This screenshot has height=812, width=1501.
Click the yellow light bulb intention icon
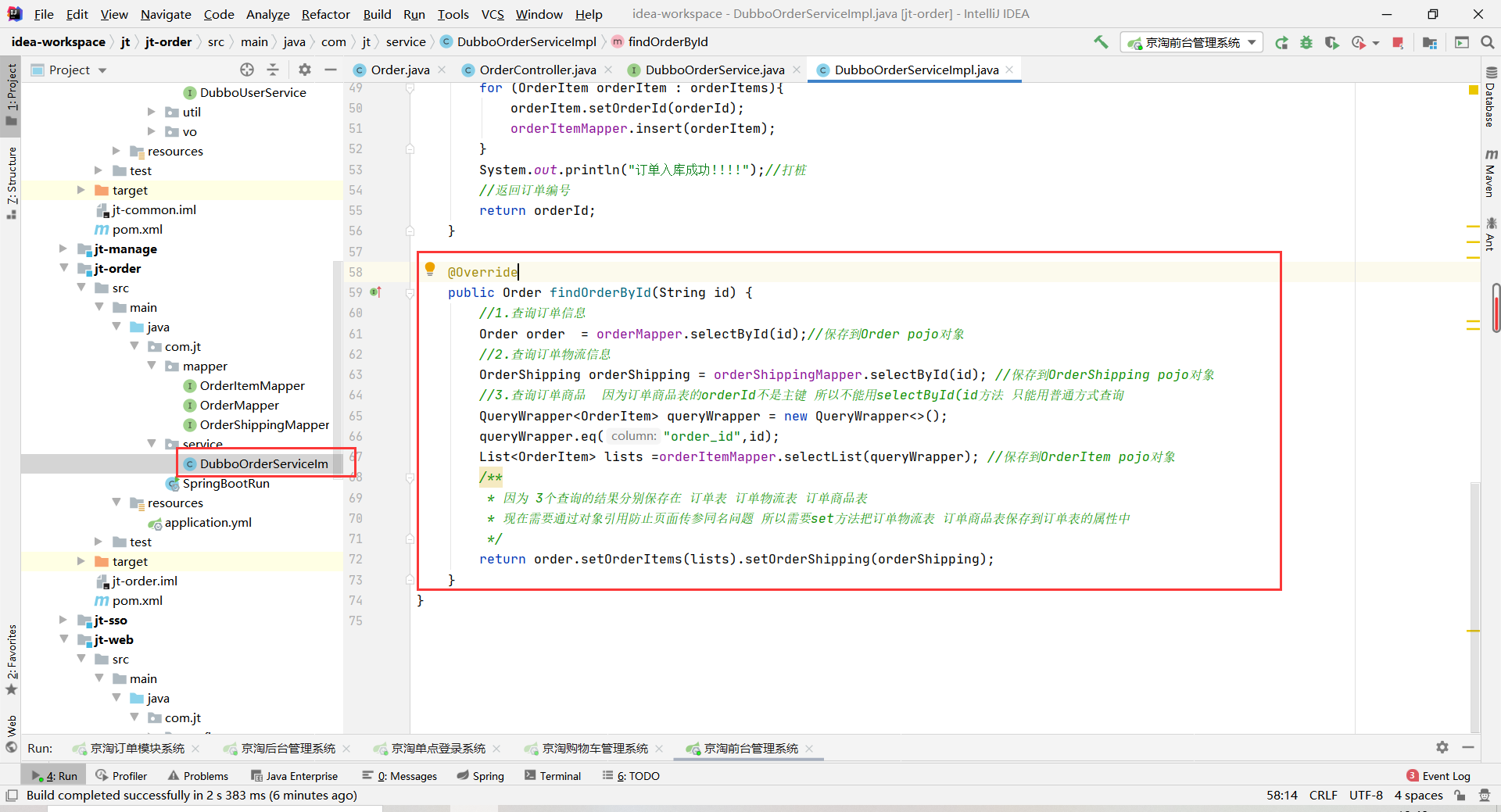pos(430,270)
